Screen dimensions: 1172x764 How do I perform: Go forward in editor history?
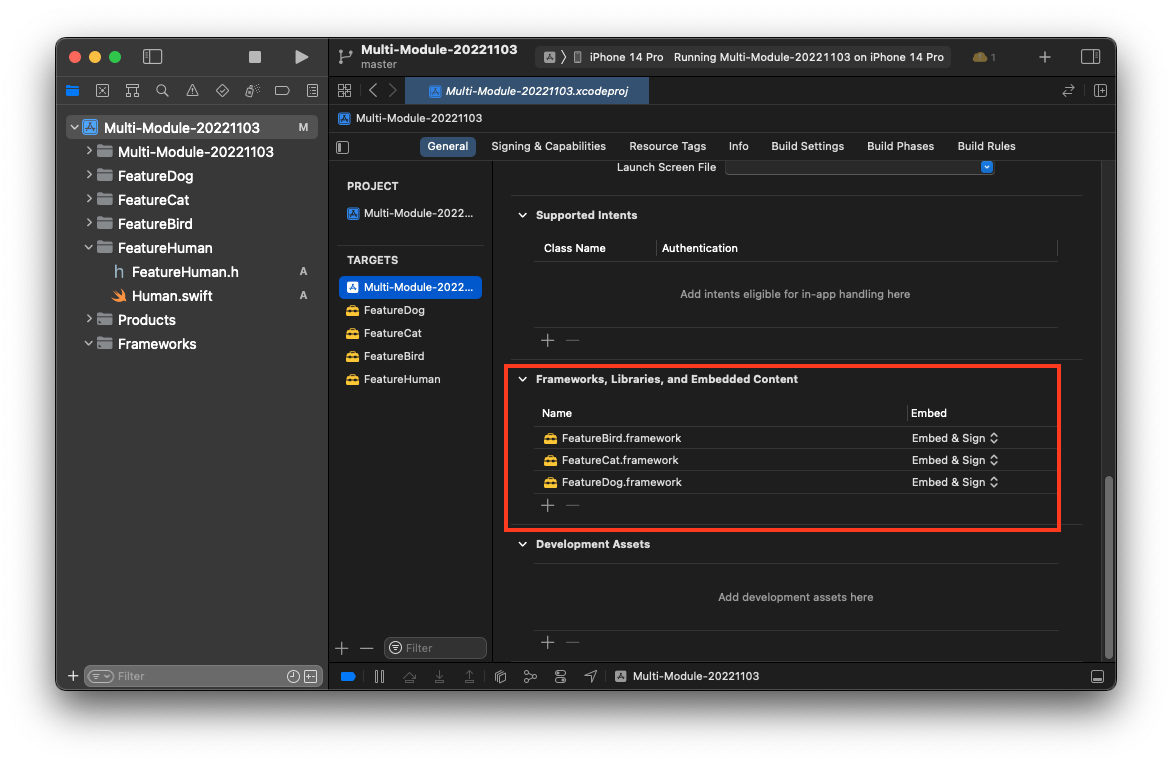(x=392, y=90)
